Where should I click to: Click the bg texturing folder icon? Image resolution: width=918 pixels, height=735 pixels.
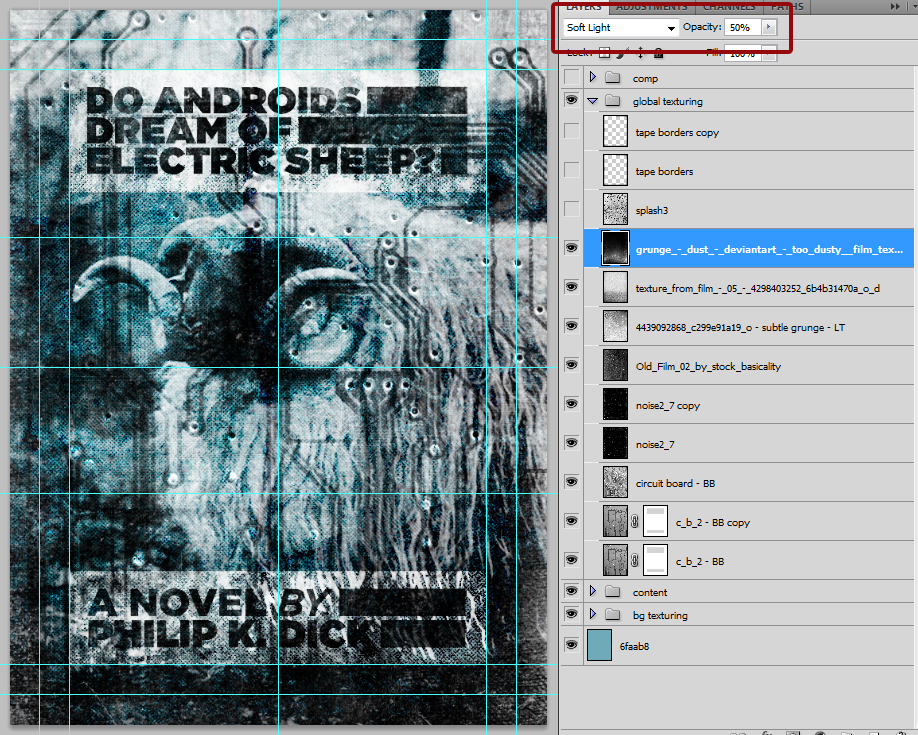pos(612,614)
